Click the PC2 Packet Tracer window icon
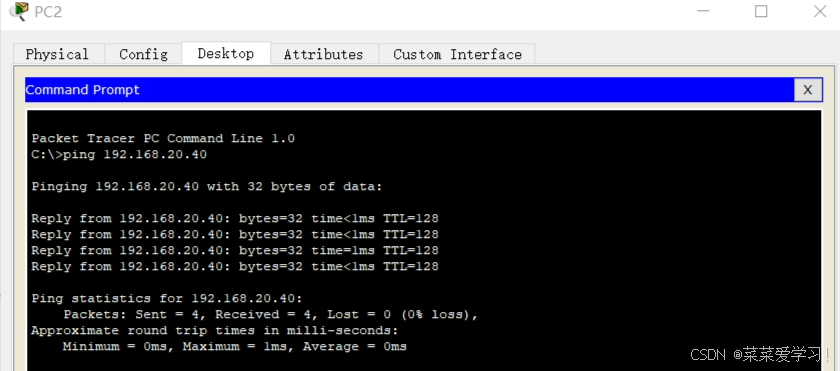Viewport: 840px width, 371px height. pyautogui.click(x=18, y=11)
